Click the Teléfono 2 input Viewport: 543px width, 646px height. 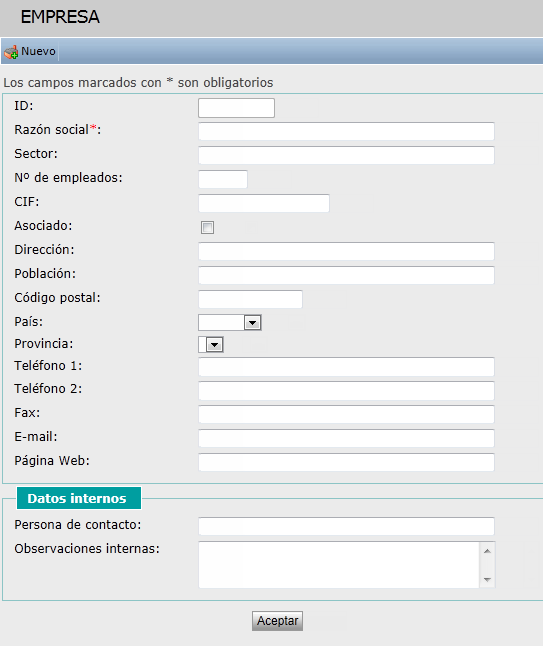[346, 391]
